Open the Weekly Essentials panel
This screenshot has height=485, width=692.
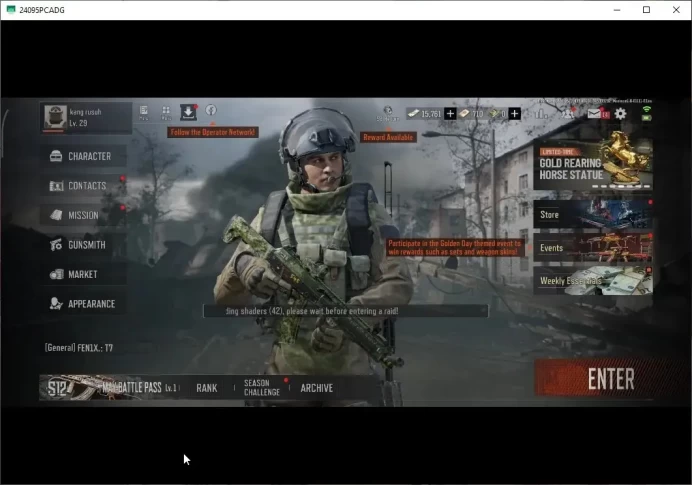[x=593, y=281]
